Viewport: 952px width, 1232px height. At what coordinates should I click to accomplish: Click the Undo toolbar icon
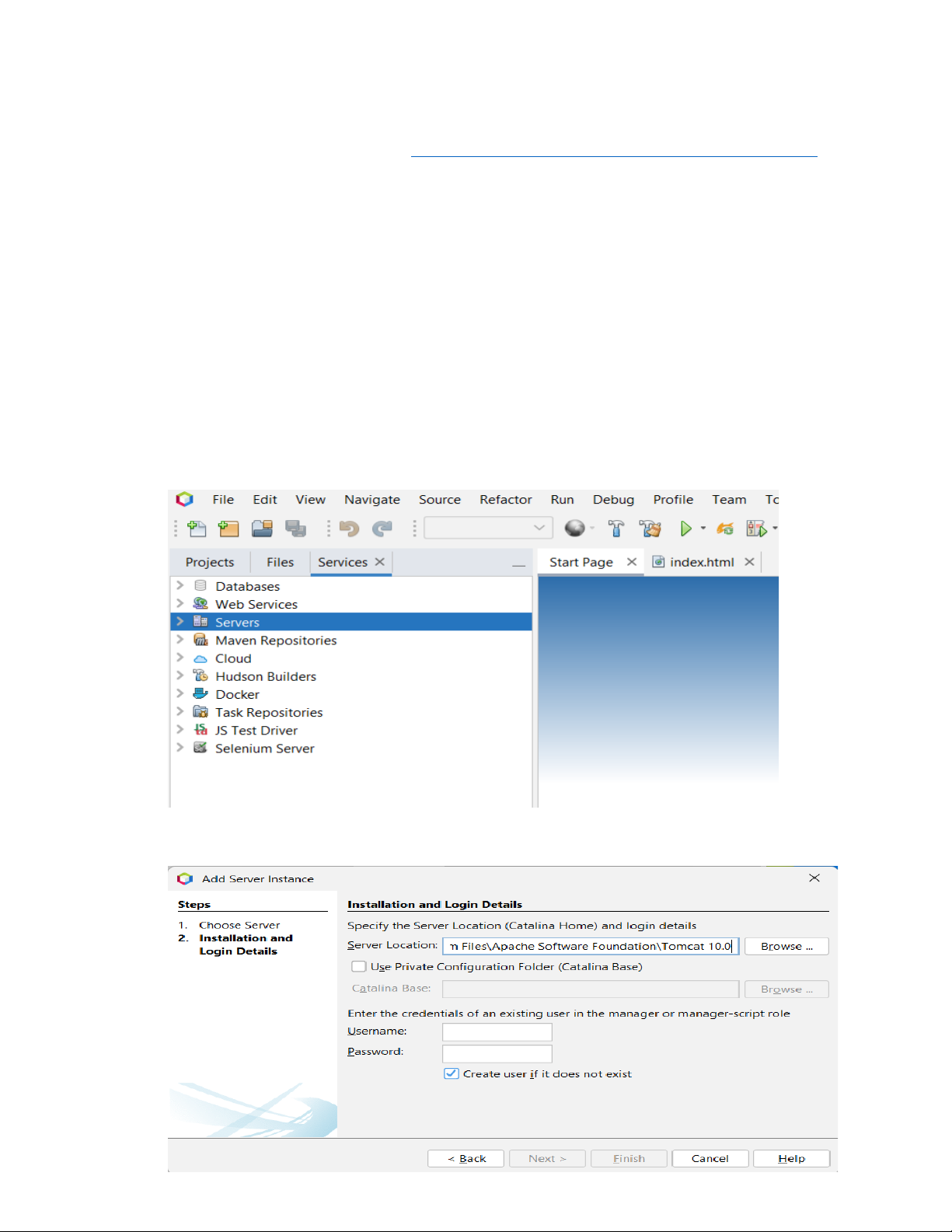pos(349,529)
